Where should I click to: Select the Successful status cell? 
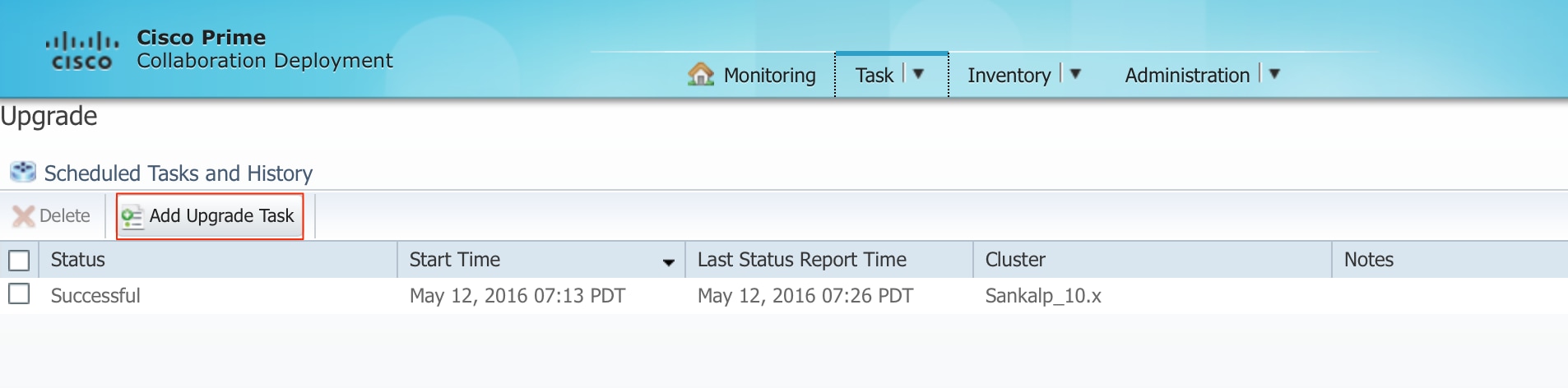pos(95,296)
